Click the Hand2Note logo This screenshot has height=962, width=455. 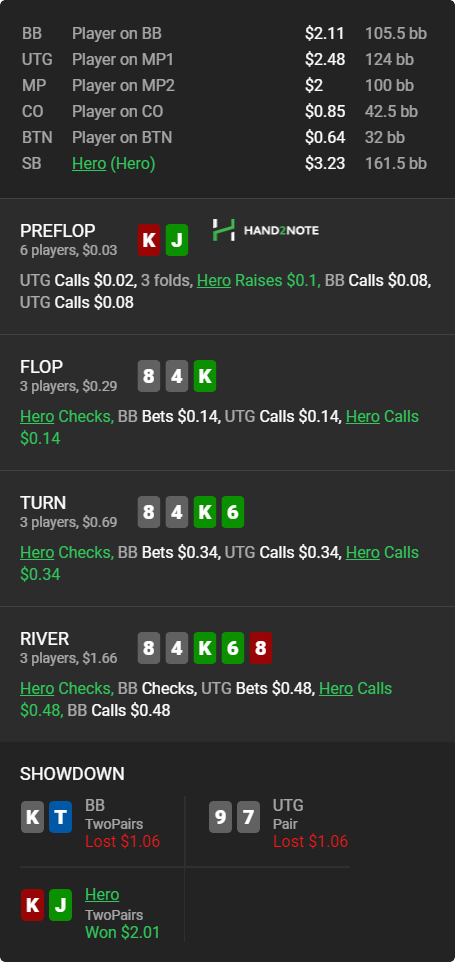click(x=266, y=230)
